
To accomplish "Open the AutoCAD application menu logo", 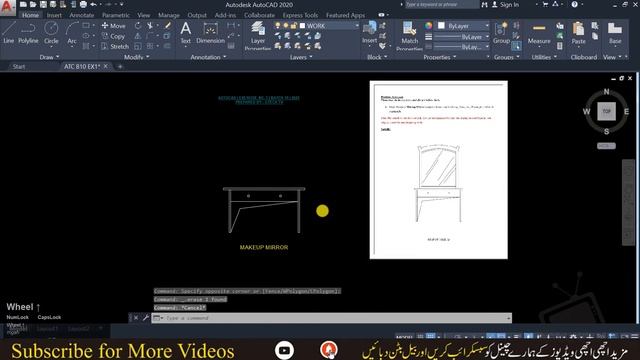I will tap(7, 7).
